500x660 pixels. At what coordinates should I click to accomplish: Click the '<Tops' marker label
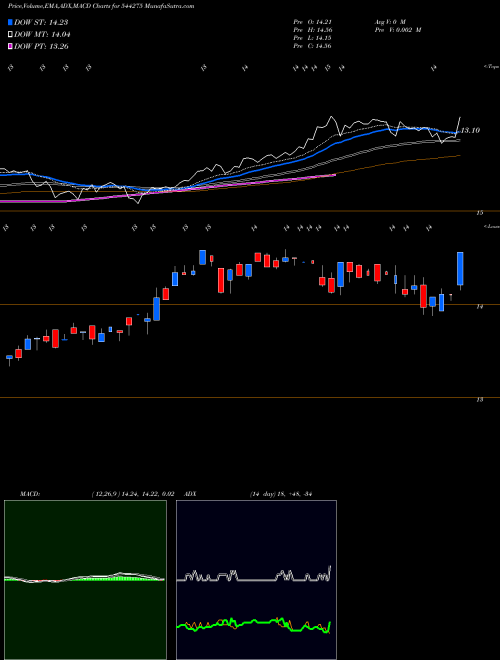(x=491, y=67)
